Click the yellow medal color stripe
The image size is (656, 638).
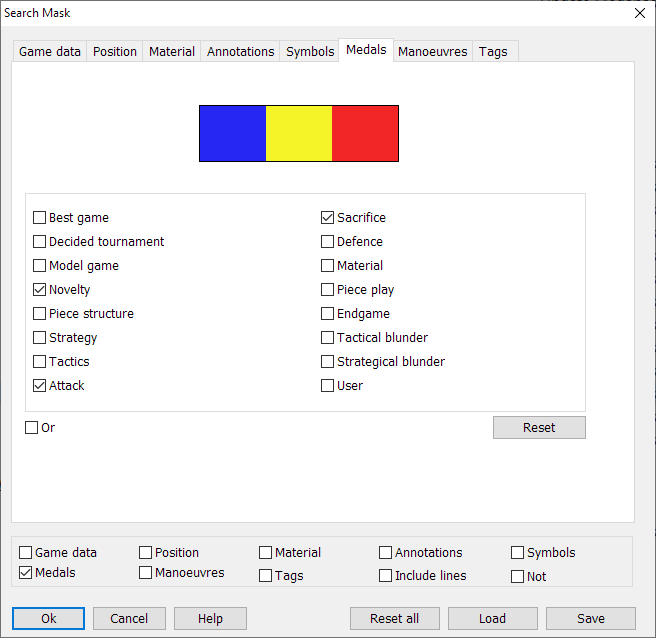(x=299, y=133)
